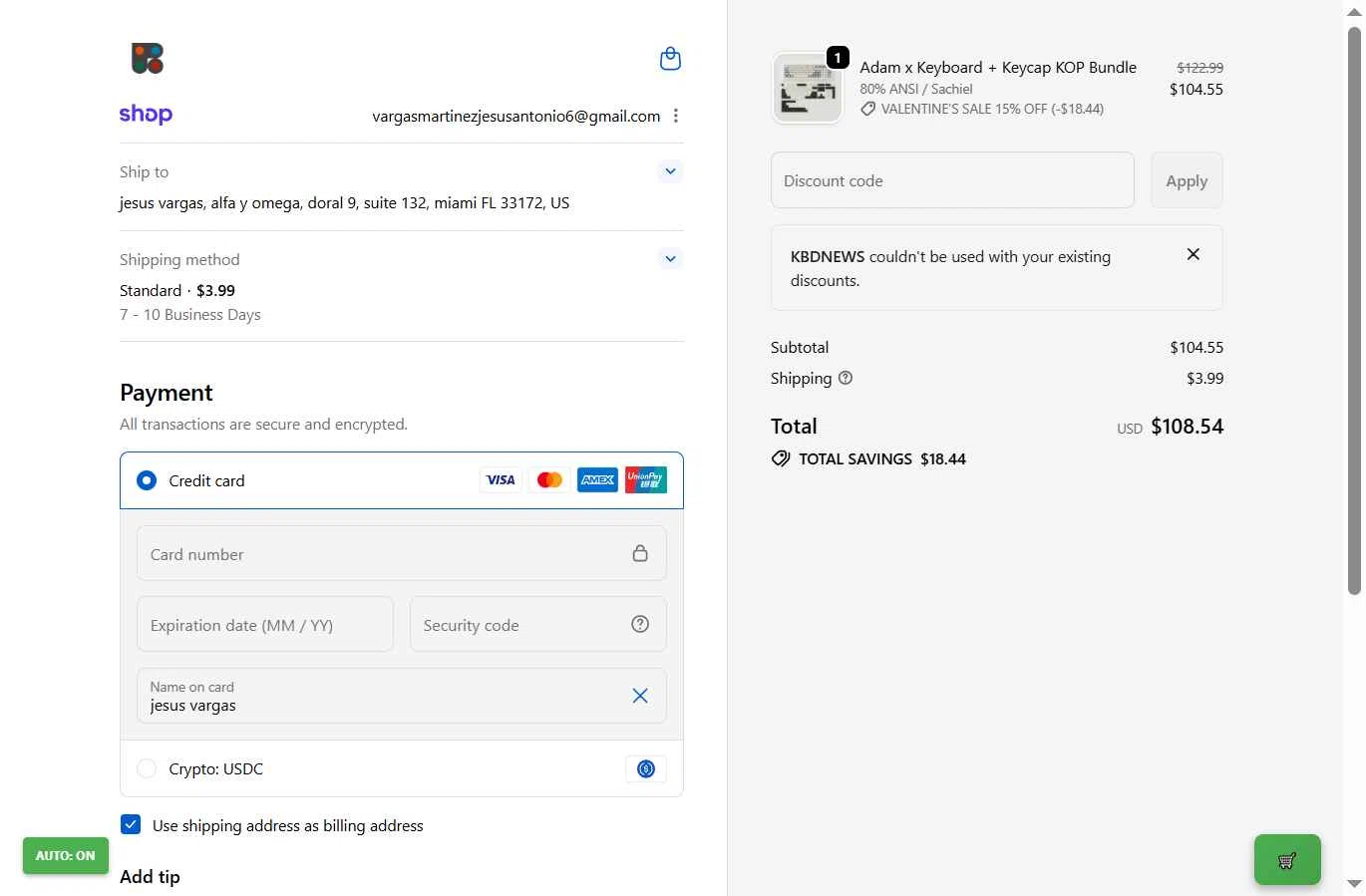Click the green shopping cart floating button
This screenshot has width=1366, height=896.
click(x=1287, y=860)
